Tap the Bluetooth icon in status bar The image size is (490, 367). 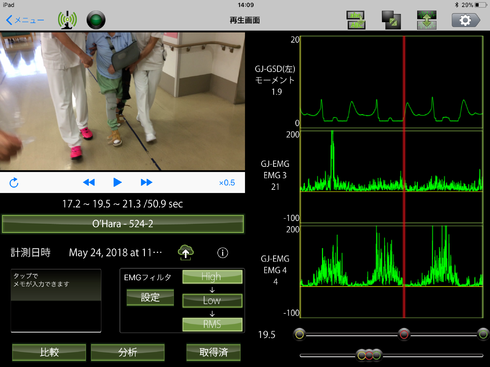pos(456,5)
